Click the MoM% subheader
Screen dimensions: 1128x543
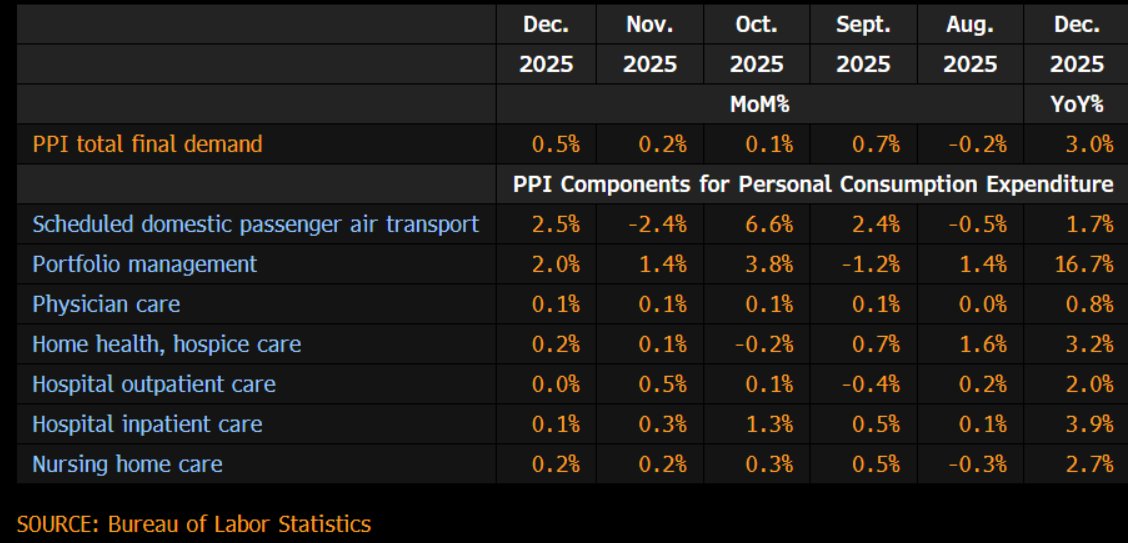click(759, 103)
